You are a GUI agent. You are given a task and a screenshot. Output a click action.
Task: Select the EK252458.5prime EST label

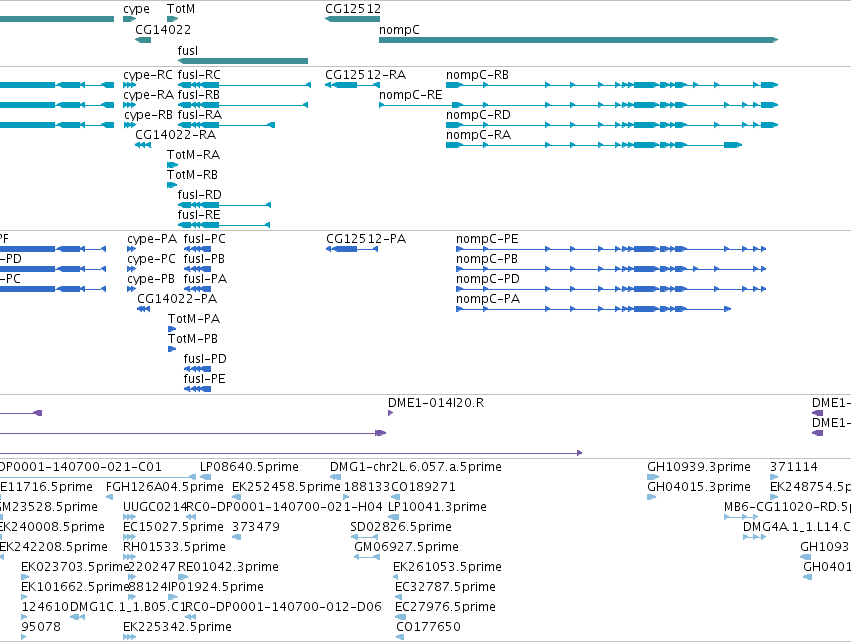[x=286, y=487]
